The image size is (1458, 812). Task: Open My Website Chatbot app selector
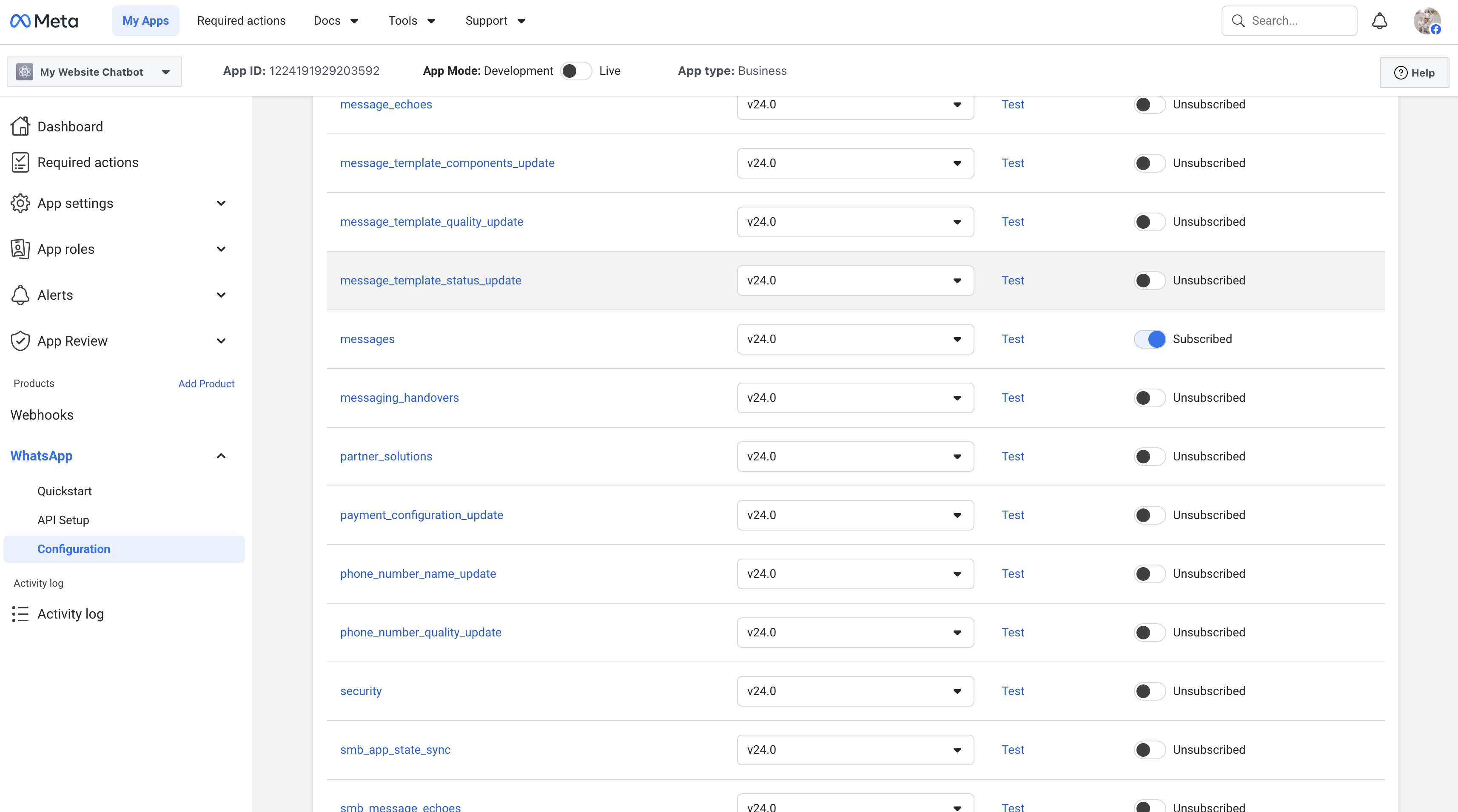(x=94, y=72)
